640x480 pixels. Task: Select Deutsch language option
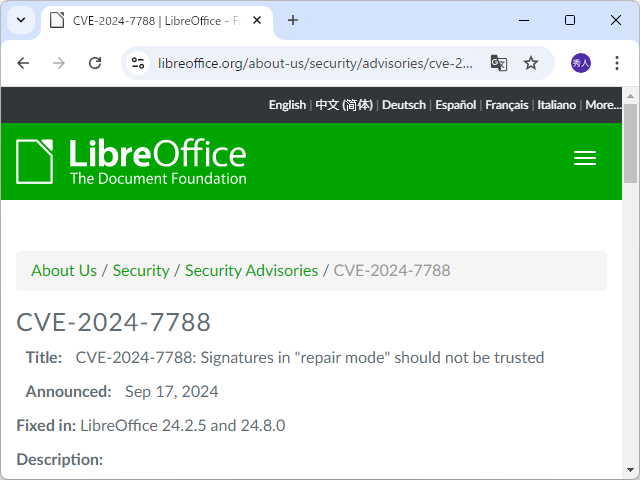(x=403, y=105)
